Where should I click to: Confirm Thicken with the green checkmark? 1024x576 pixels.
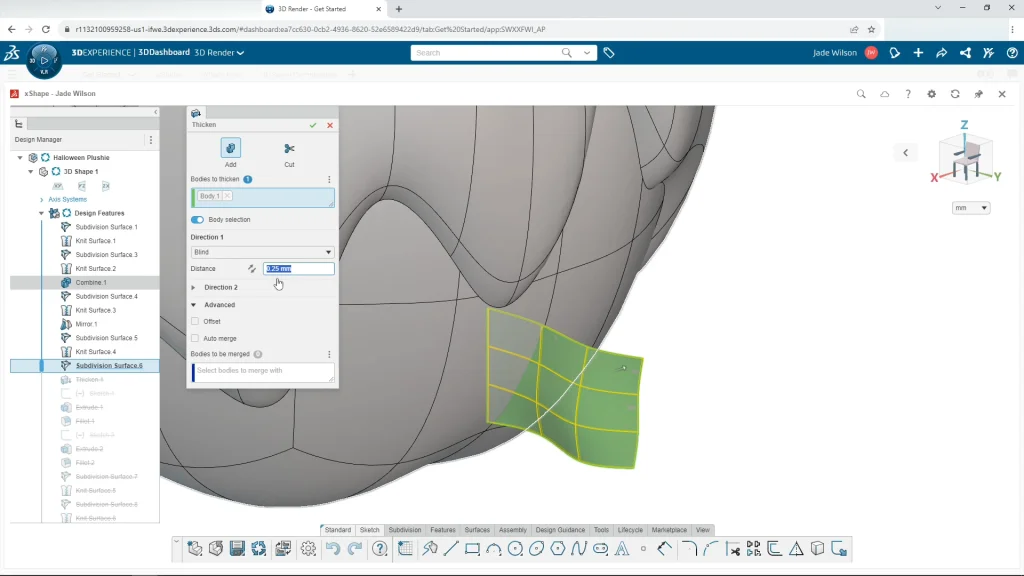pyautogui.click(x=313, y=125)
